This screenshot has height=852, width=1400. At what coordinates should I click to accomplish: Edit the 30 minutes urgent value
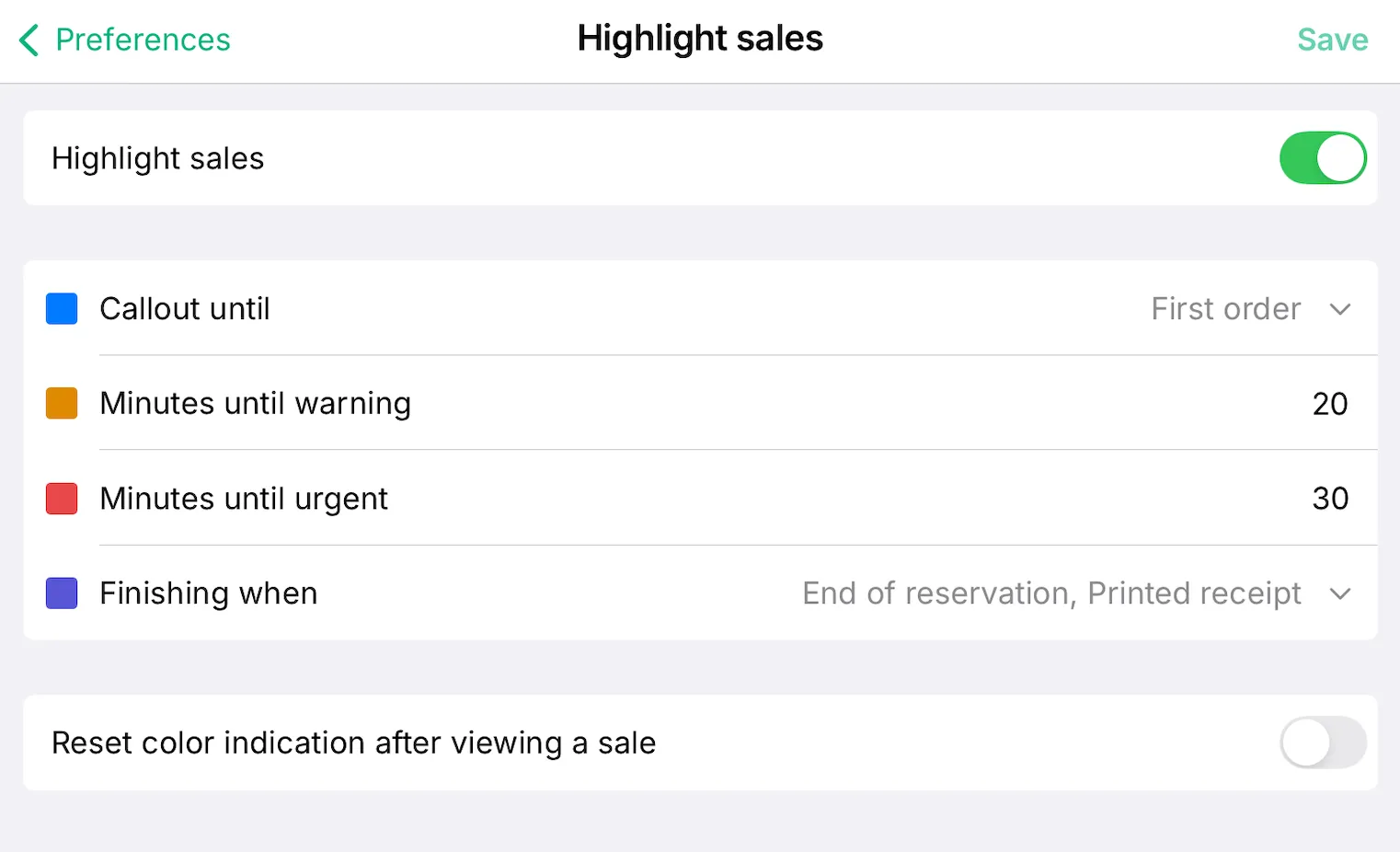tap(1329, 499)
